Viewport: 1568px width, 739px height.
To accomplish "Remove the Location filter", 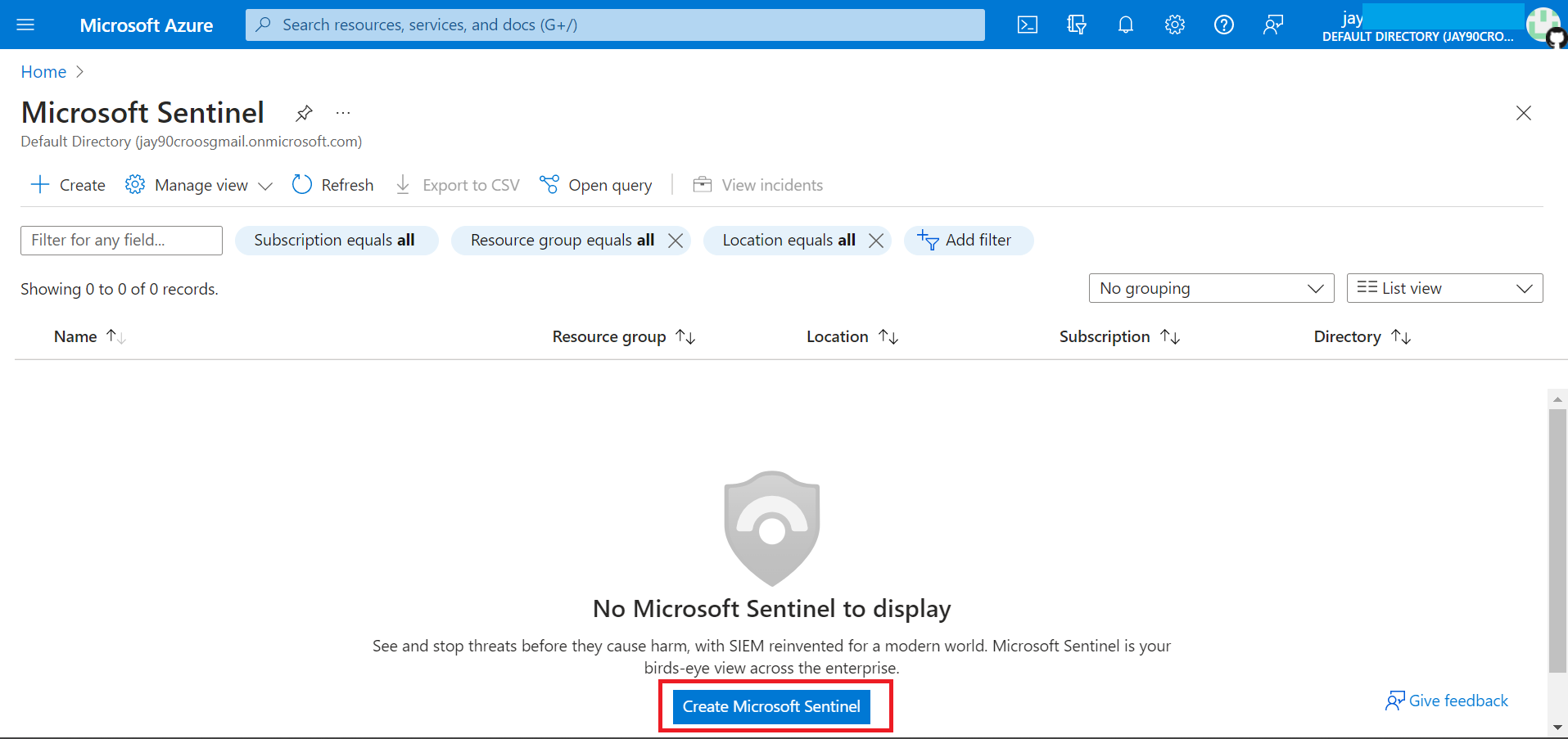I will point(876,241).
